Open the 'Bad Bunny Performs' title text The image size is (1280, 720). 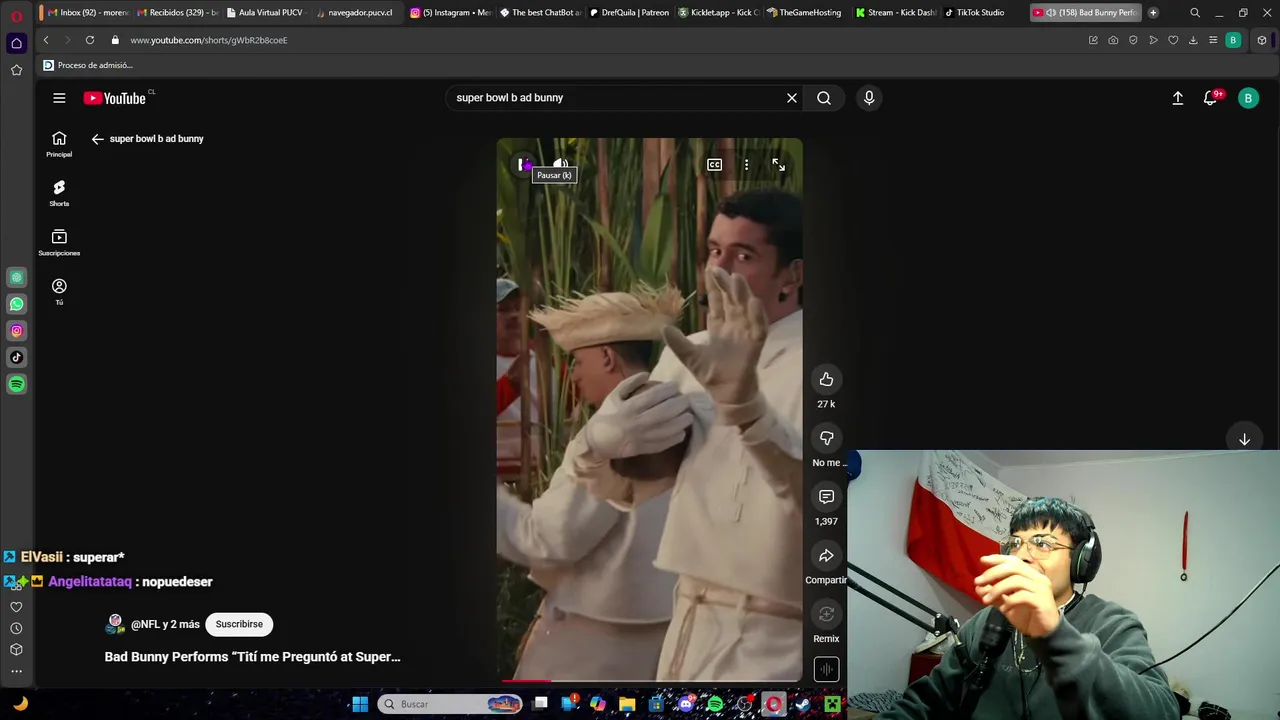pyautogui.click(x=253, y=657)
